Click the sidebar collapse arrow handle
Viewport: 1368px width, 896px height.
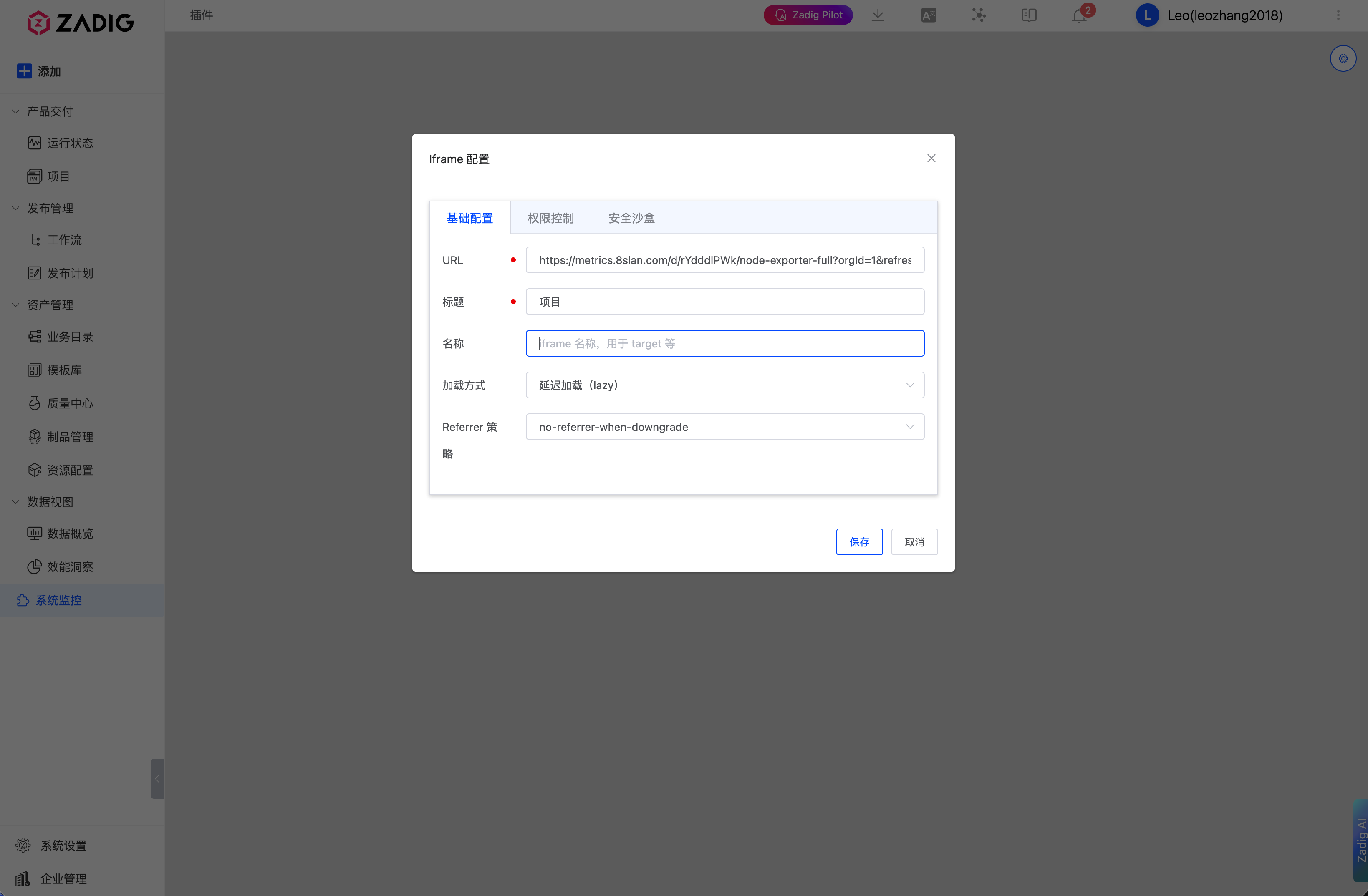click(157, 778)
